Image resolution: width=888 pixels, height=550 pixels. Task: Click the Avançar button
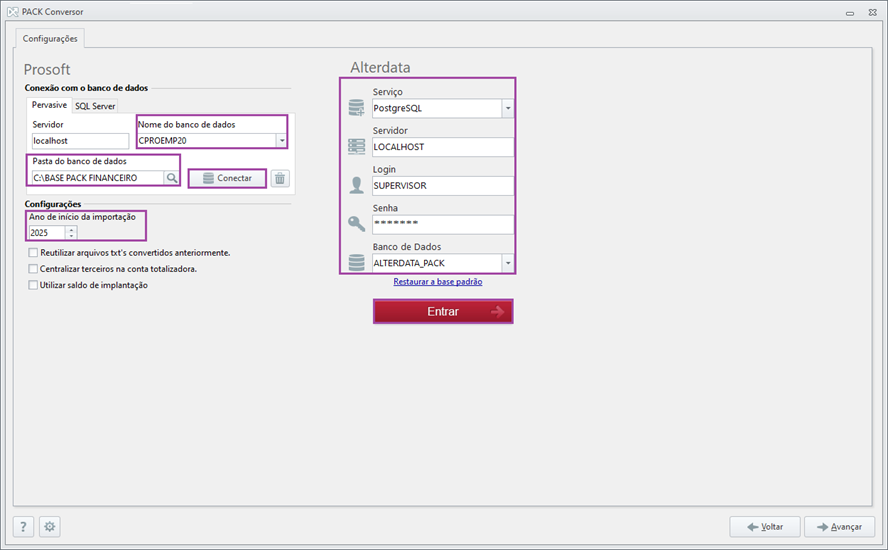pyautogui.click(x=839, y=527)
